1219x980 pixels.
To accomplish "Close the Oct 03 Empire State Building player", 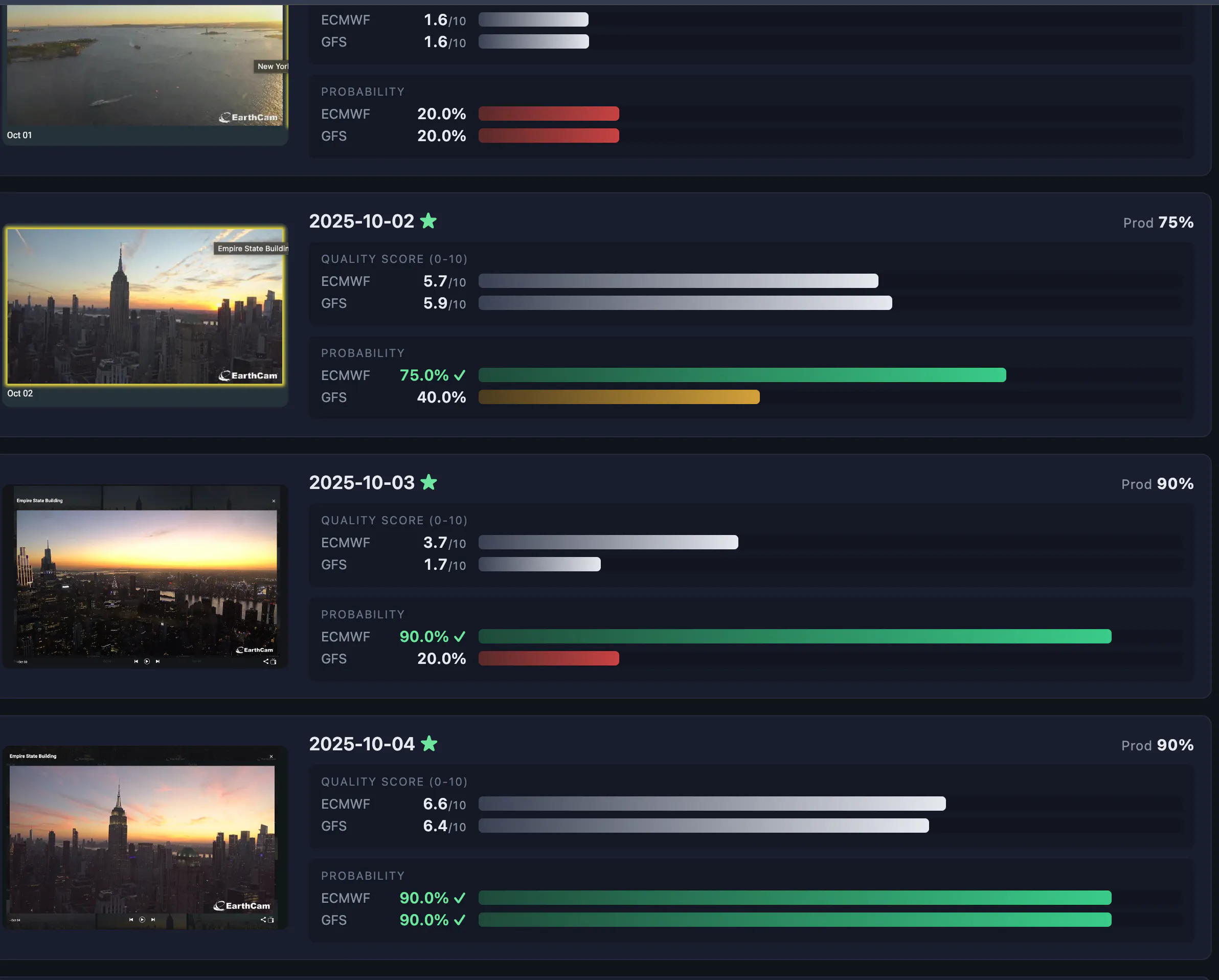I will 274,500.
